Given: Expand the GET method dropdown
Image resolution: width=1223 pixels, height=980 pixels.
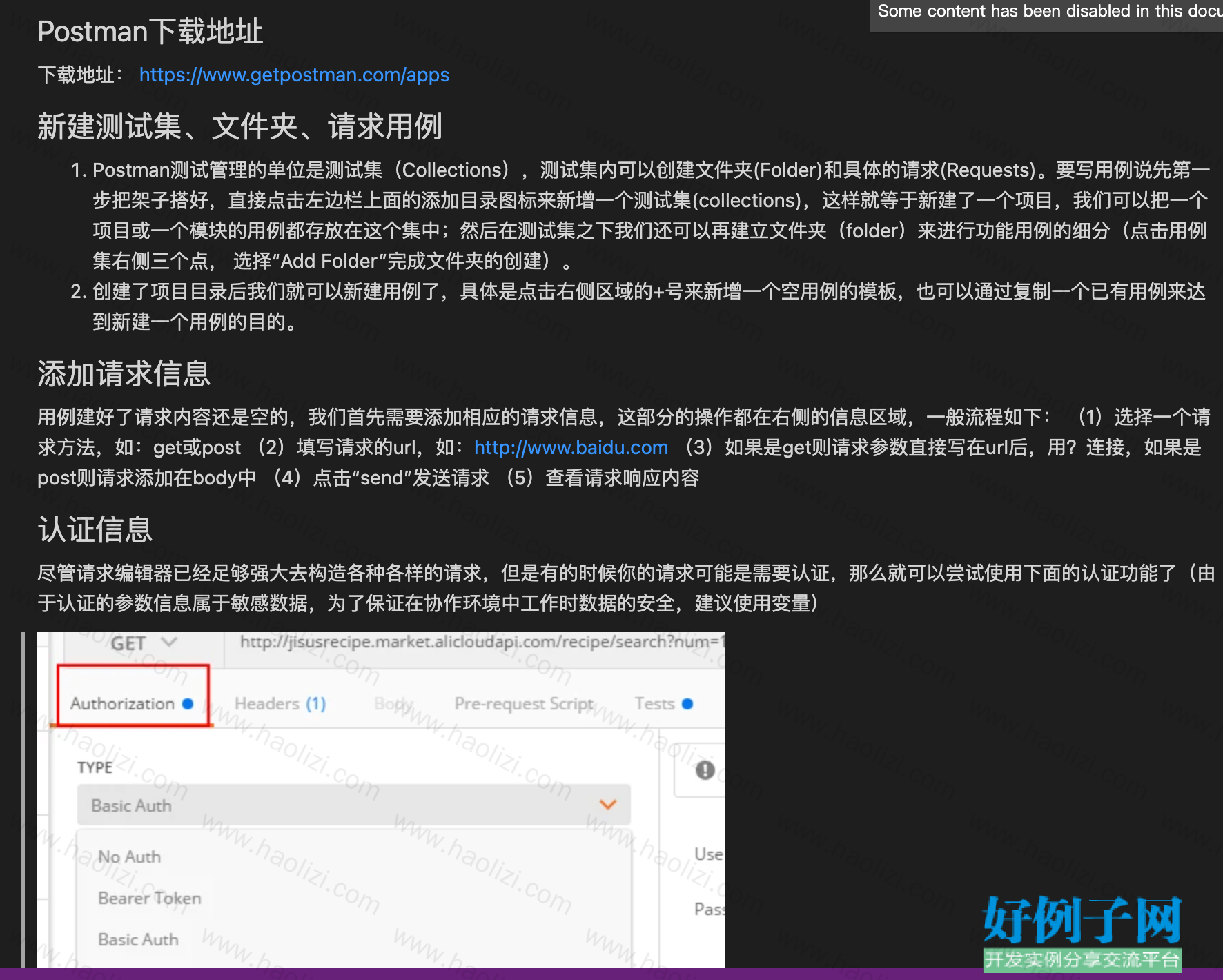Looking at the screenshot, I should 144,643.
